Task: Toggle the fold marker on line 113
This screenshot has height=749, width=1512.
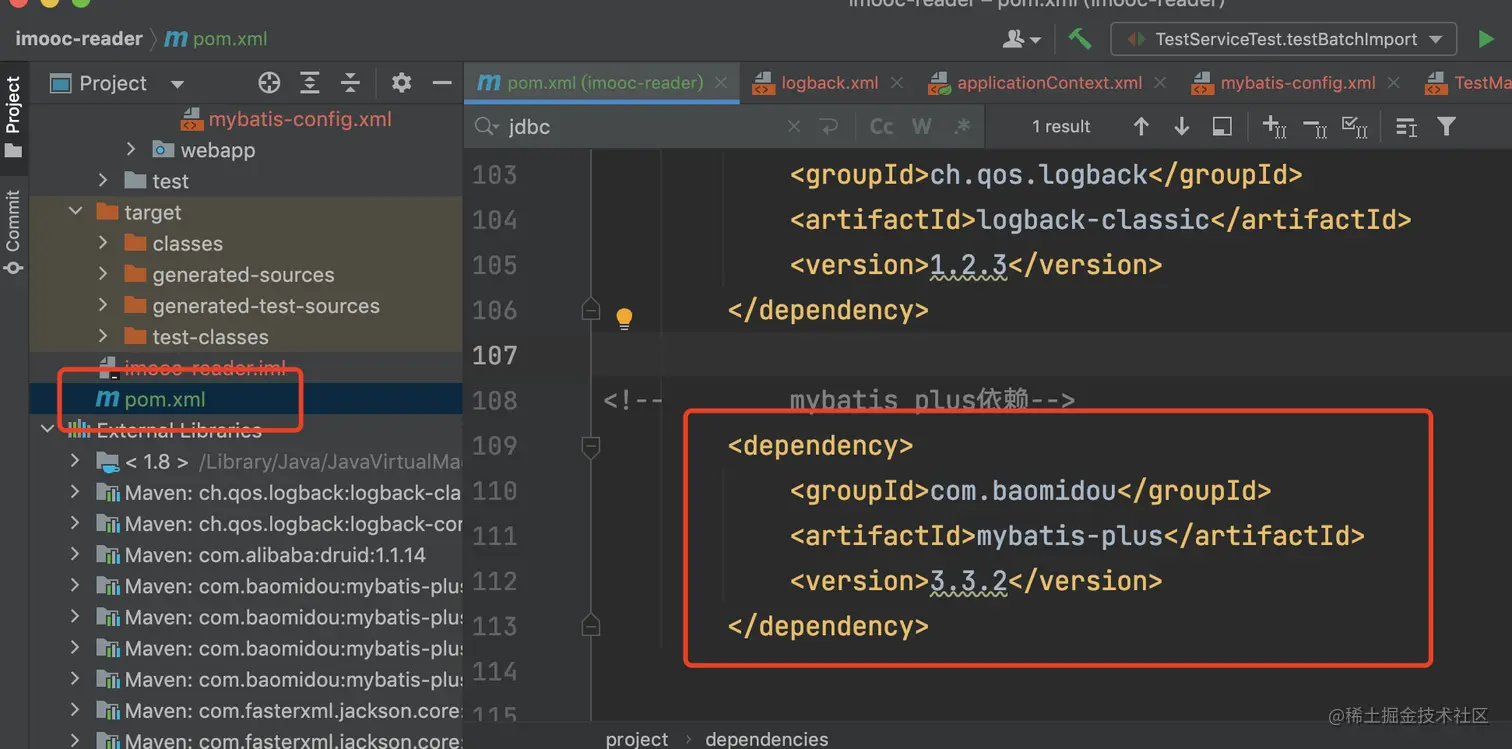Action: [x=591, y=626]
